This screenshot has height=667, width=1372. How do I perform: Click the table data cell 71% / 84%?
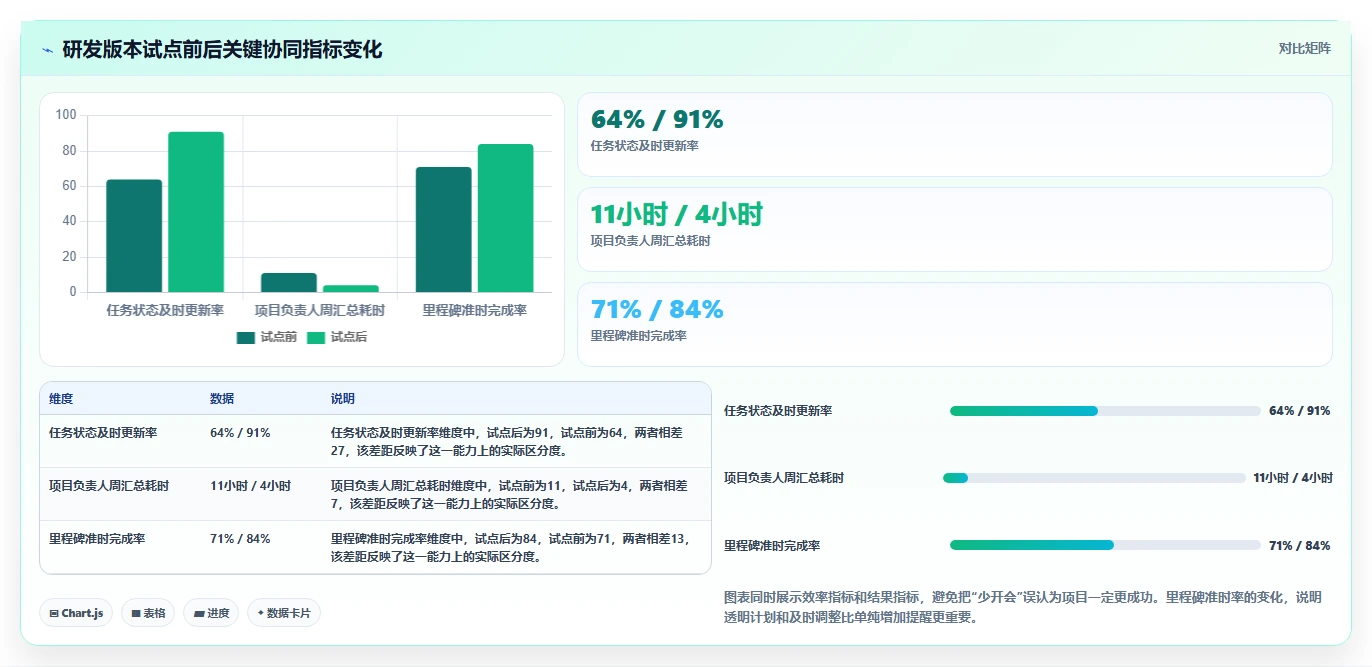pyautogui.click(x=240, y=539)
